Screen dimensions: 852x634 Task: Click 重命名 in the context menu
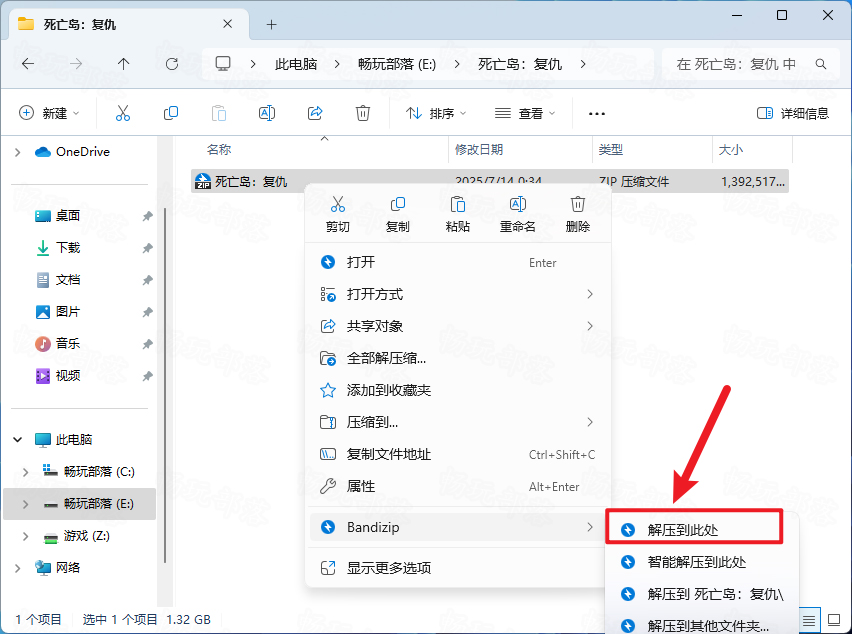[517, 214]
